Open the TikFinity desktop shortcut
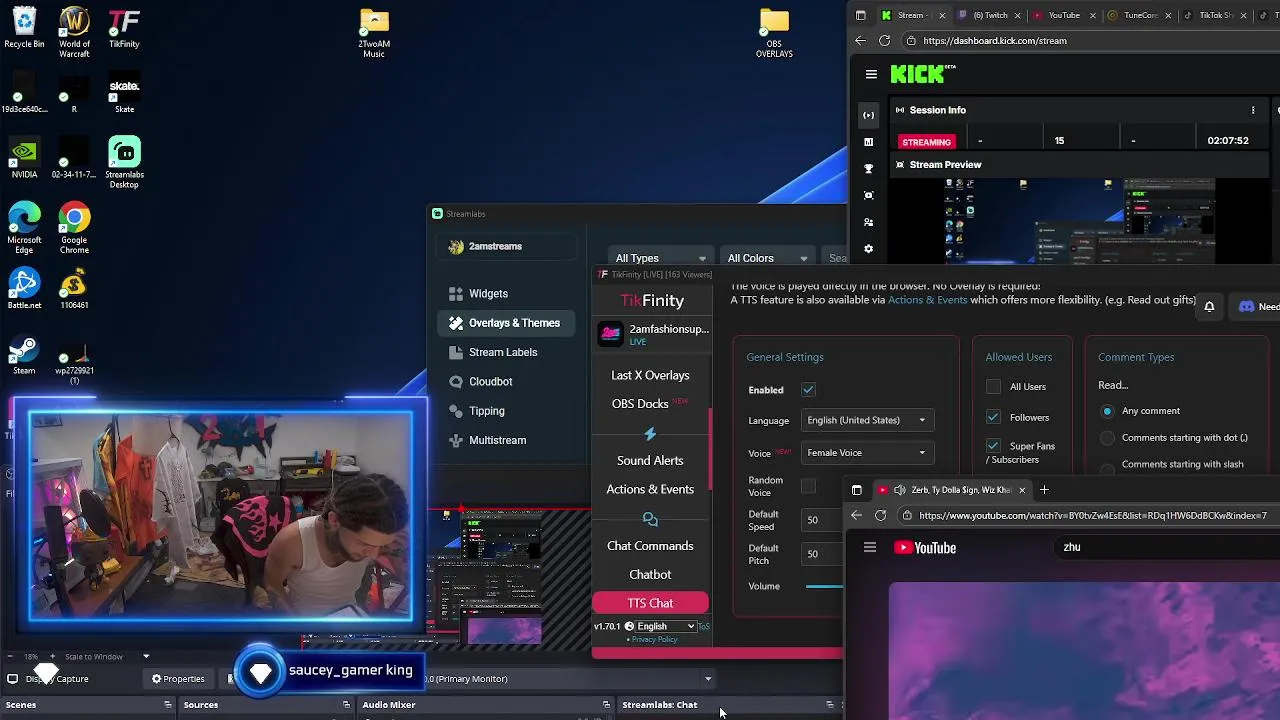Viewport: 1280px width, 720px height. pyautogui.click(x=124, y=28)
